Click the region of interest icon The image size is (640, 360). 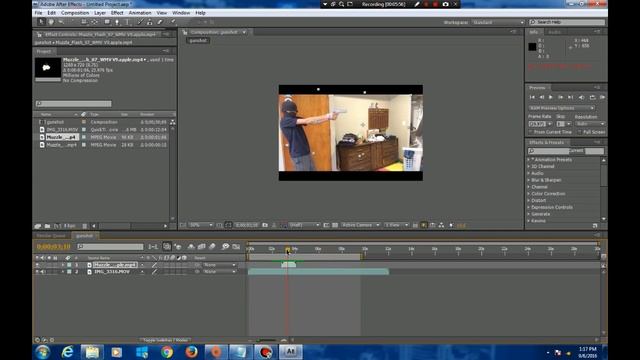[327, 225]
